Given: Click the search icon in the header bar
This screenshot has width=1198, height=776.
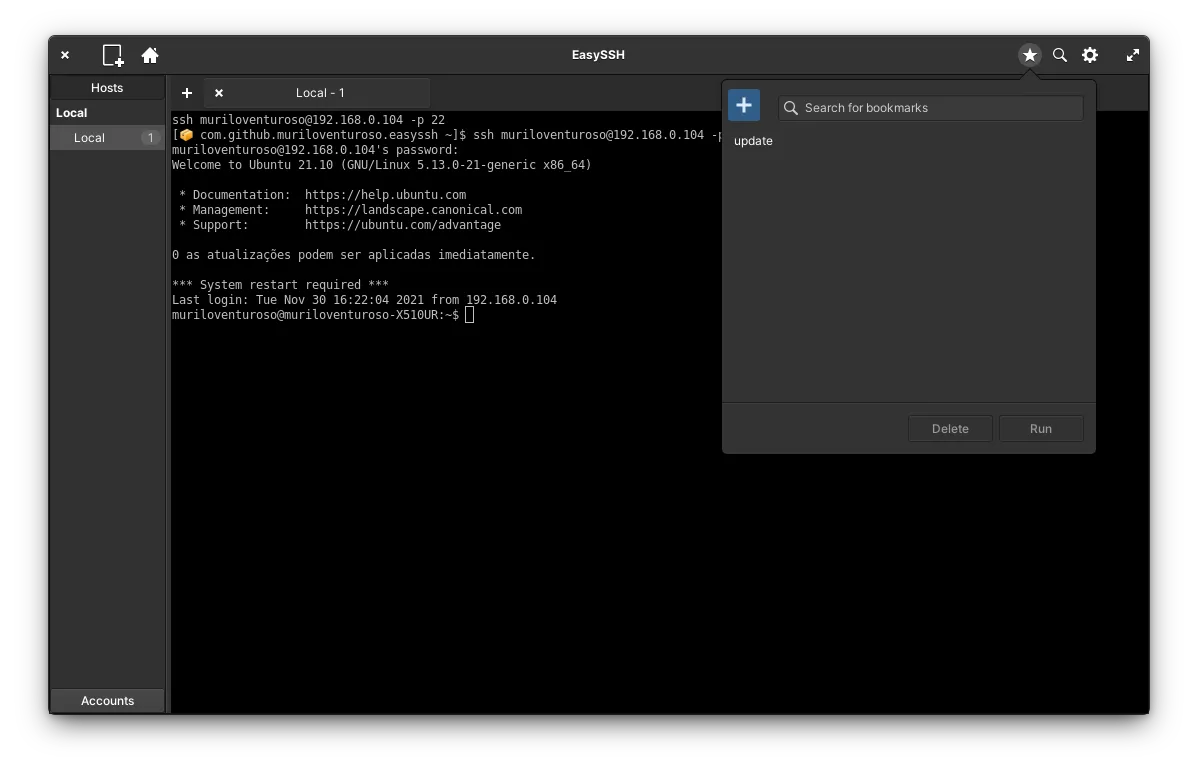Looking at the screenshot, I should [1060, 55].
